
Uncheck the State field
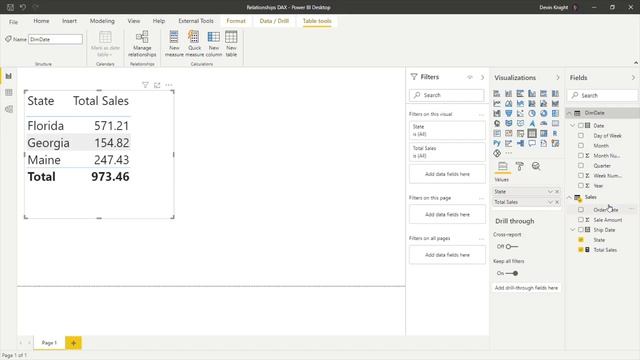tap(581, 240)
